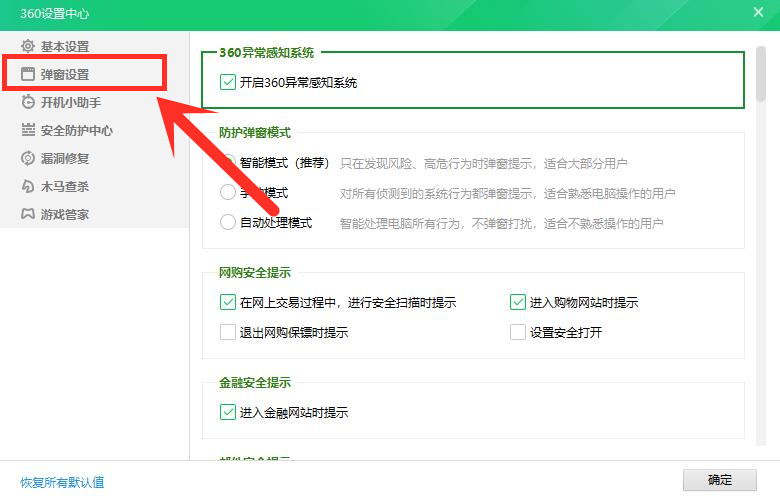
Task: Switch to the 安全防护中心 section
Action: (x=76, y=130)
